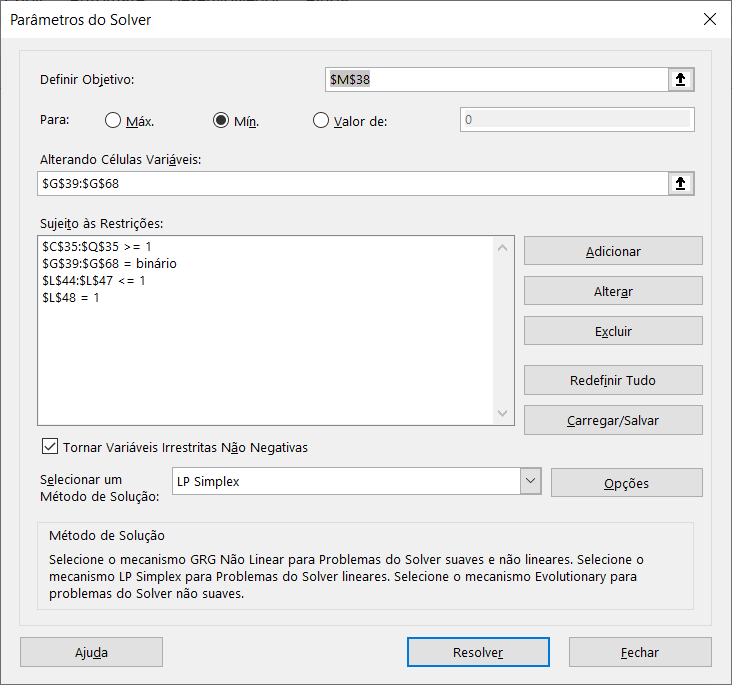This screenshot has height=685, width=732.
Task: Toggle Tornar Variáveis Irrestritas Não Negativas checkbox
Action: click(x=50, y=447)
